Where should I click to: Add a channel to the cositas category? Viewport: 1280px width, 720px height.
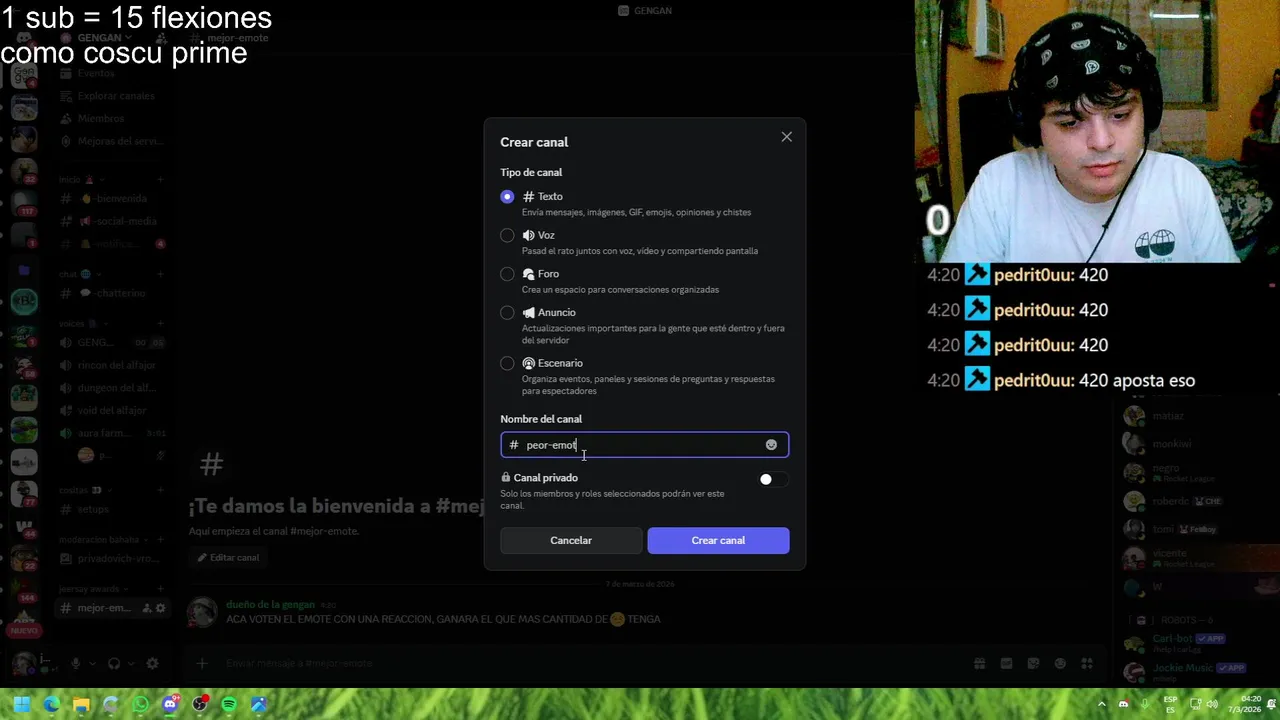(160, 491)
